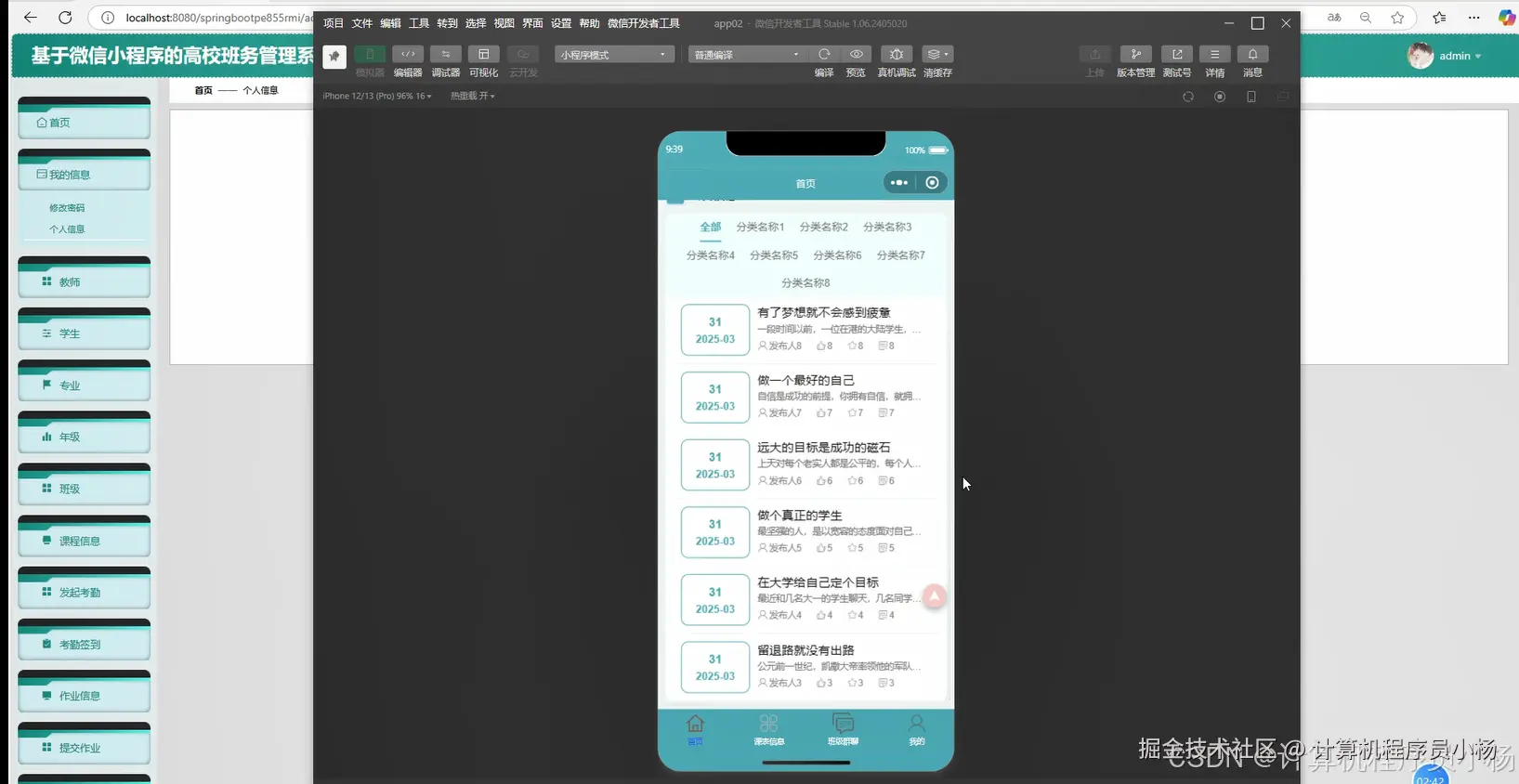The width and height of the screenshot is (1519, 784).
Task: Open the 编辑 menu
Action: pos(390,23)
